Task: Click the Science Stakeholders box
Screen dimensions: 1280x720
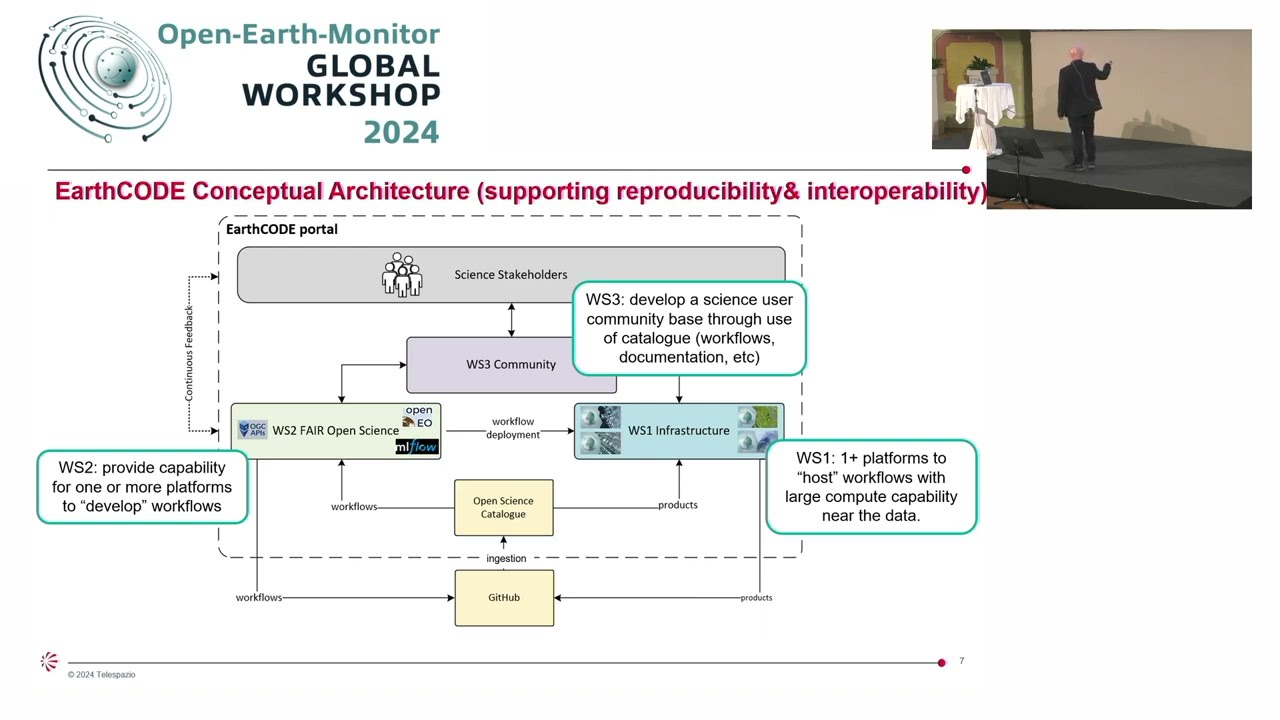Action: point(511,275)
